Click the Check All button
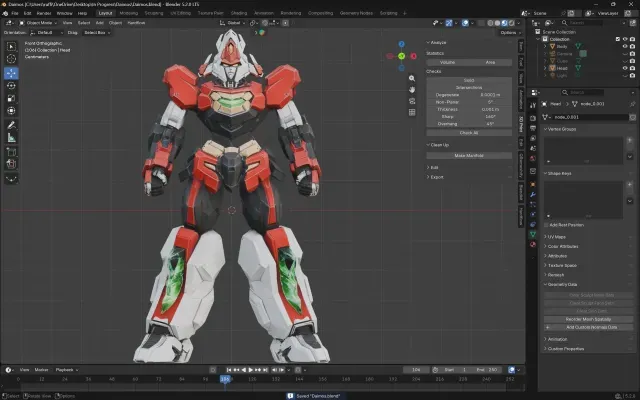The width and height of the screenshot is (640, 400). pyautogui.click(x=469, y=133)
